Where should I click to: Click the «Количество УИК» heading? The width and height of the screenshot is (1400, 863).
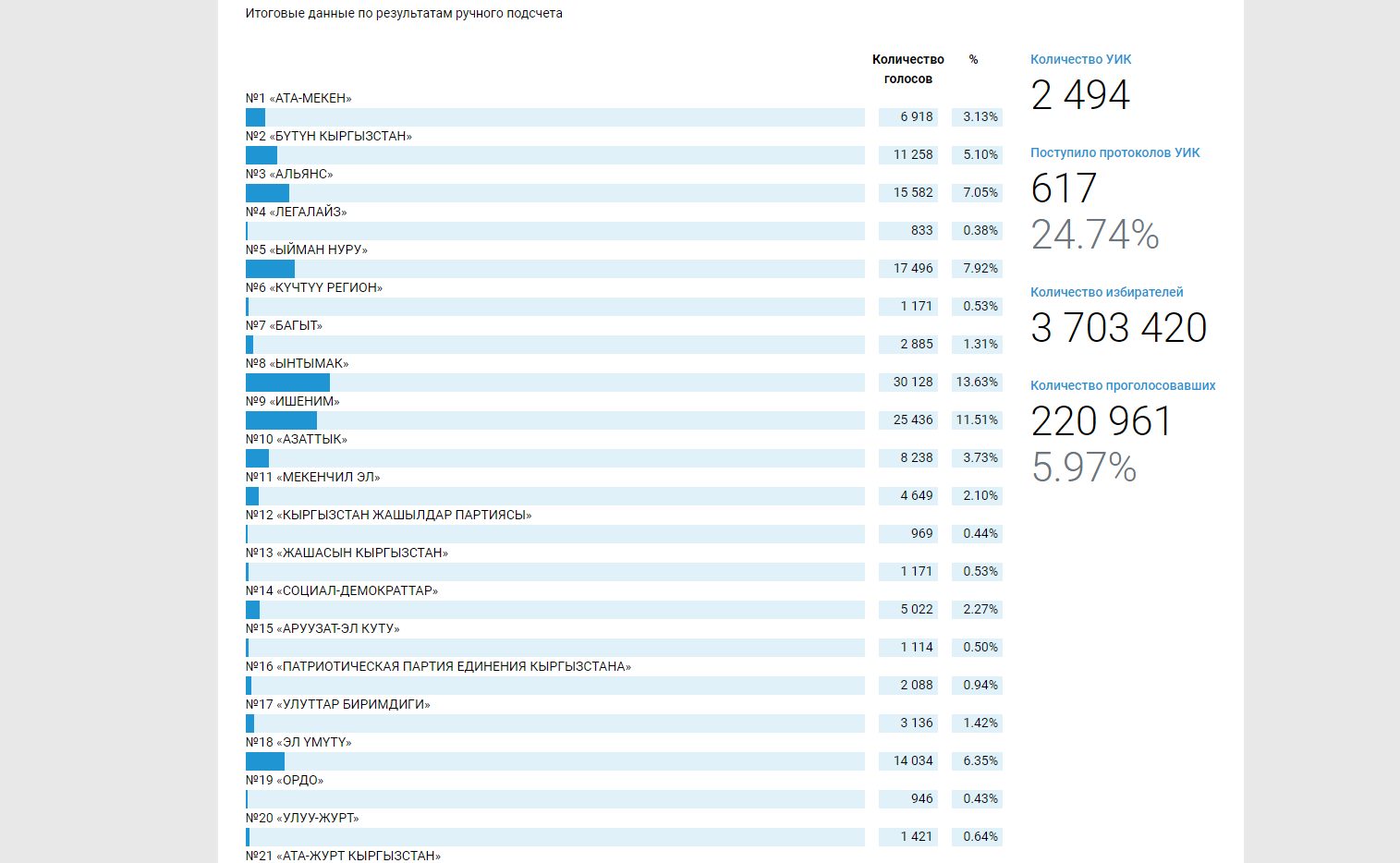pyautogui.click(x=1080, y=59)
